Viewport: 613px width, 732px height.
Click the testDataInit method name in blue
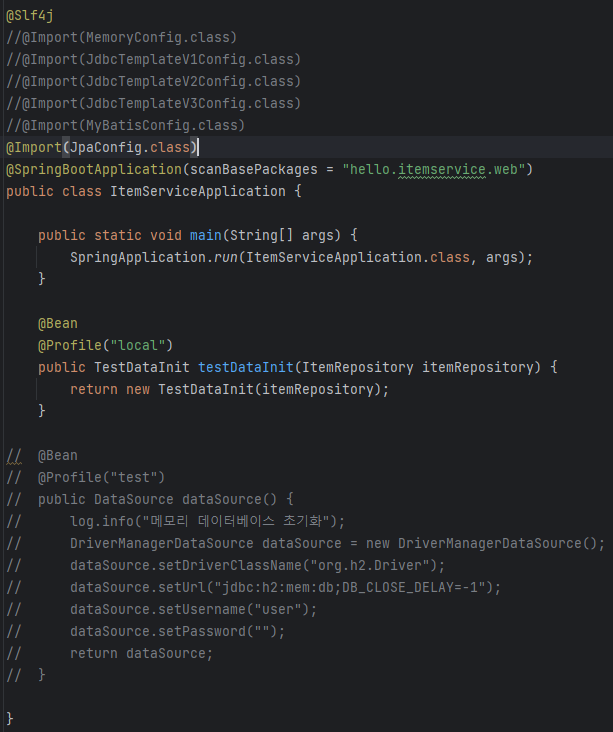pyautogui.click(x=246, y=367)
